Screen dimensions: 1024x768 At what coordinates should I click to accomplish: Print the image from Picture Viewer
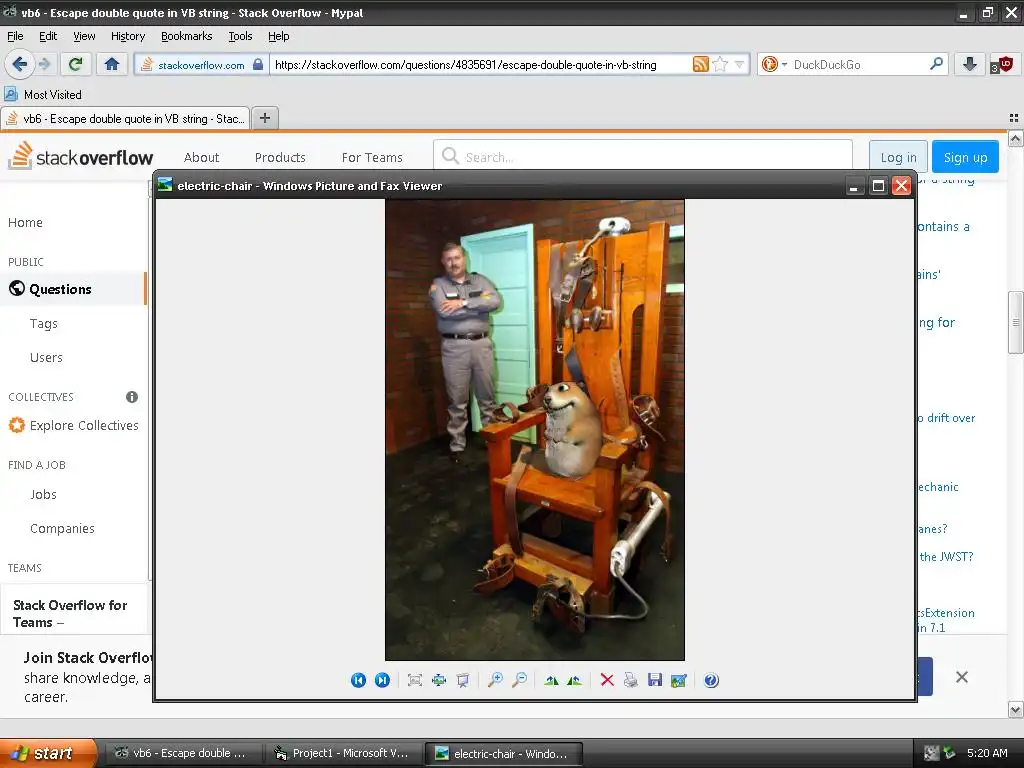click(x=631, y=680)
